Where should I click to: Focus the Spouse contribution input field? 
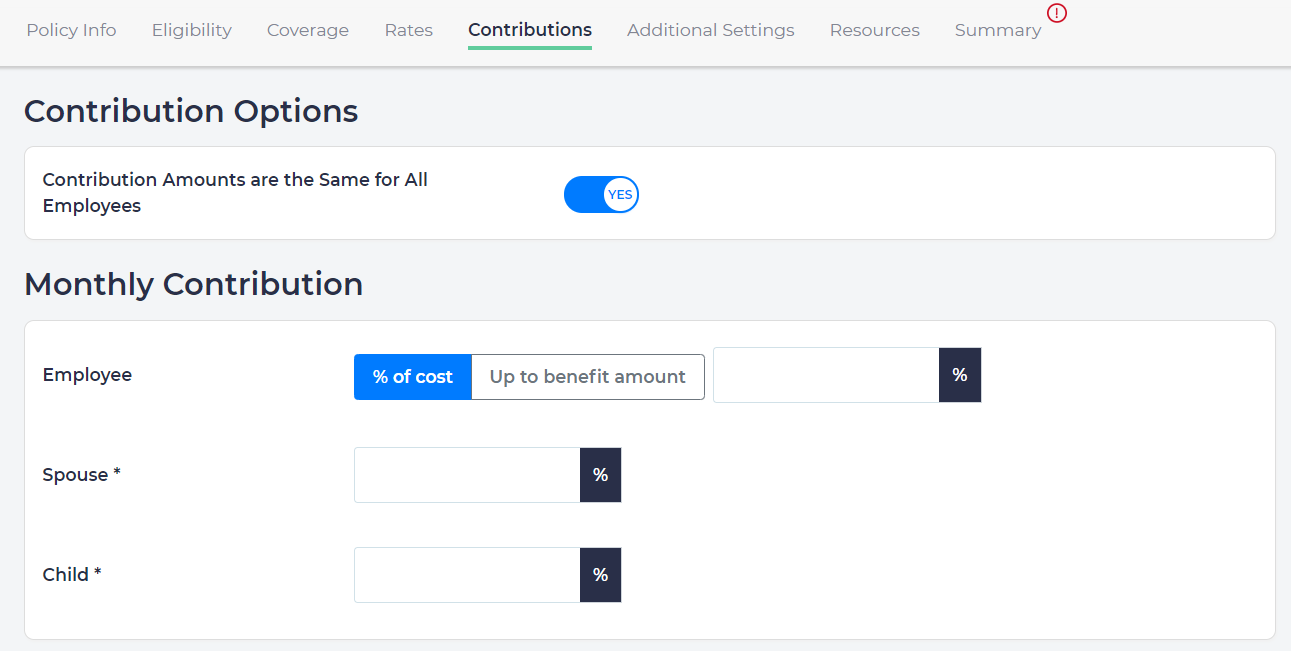[x=467, y=475]
